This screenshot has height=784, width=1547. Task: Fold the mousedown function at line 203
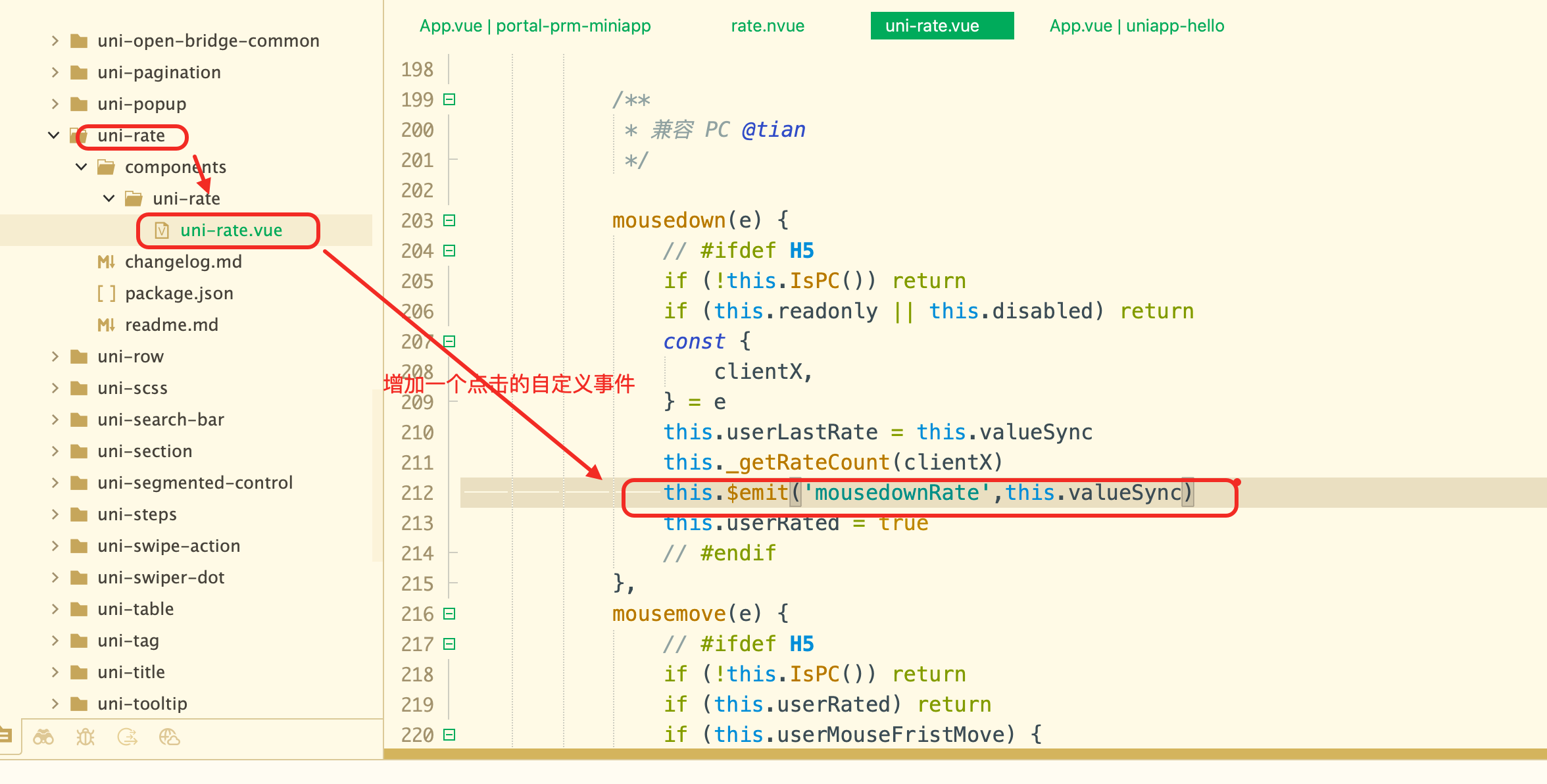click(x=449, y=220)
